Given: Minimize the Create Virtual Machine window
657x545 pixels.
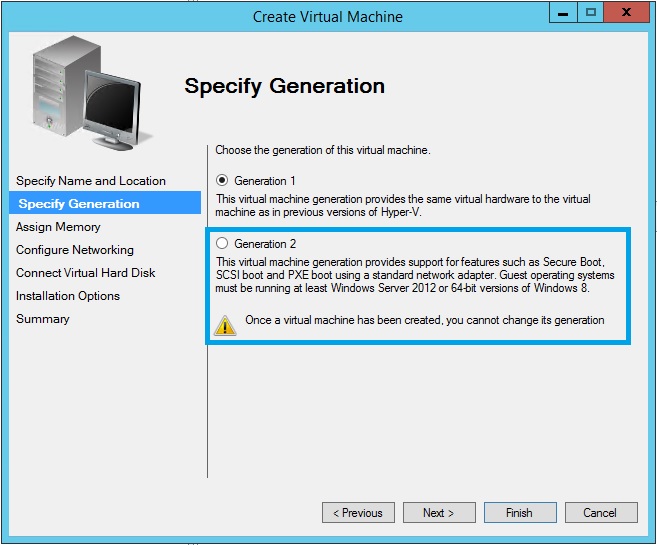Looking at the screenshot, I should click(563, 14).
